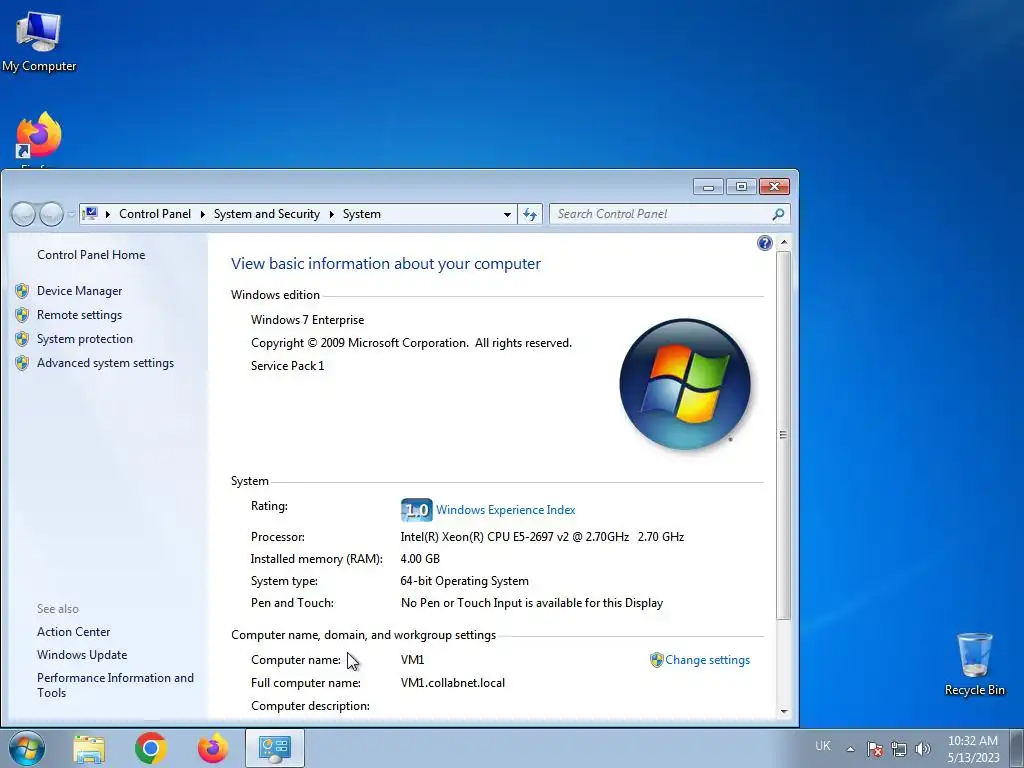Click the Forward navigation arrow
This screenshot has width=1024, height=768.
tap(52, 214)
